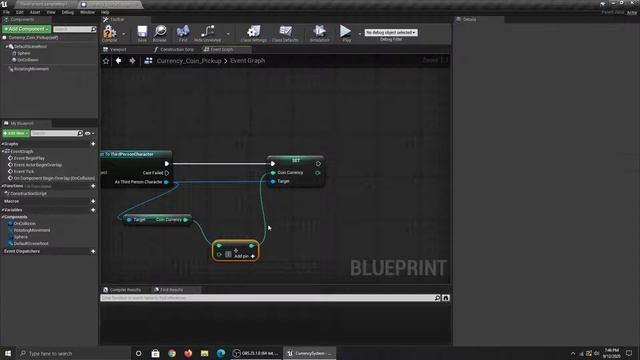Viewport: 640px width, 360px height.
Task: Open the Compile options dropdown arrow
Action: coord(124,34)
